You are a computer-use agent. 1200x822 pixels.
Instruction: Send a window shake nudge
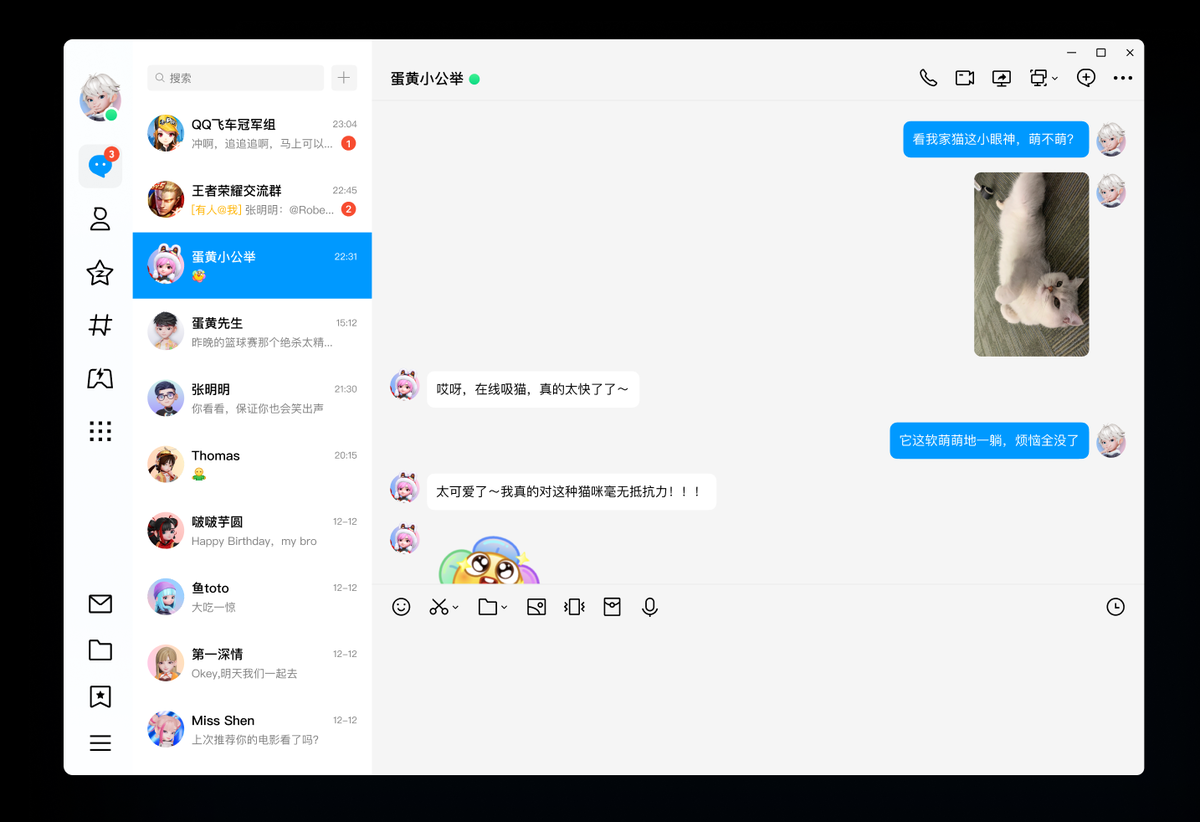pyautogui.click(x=574, y=607)
